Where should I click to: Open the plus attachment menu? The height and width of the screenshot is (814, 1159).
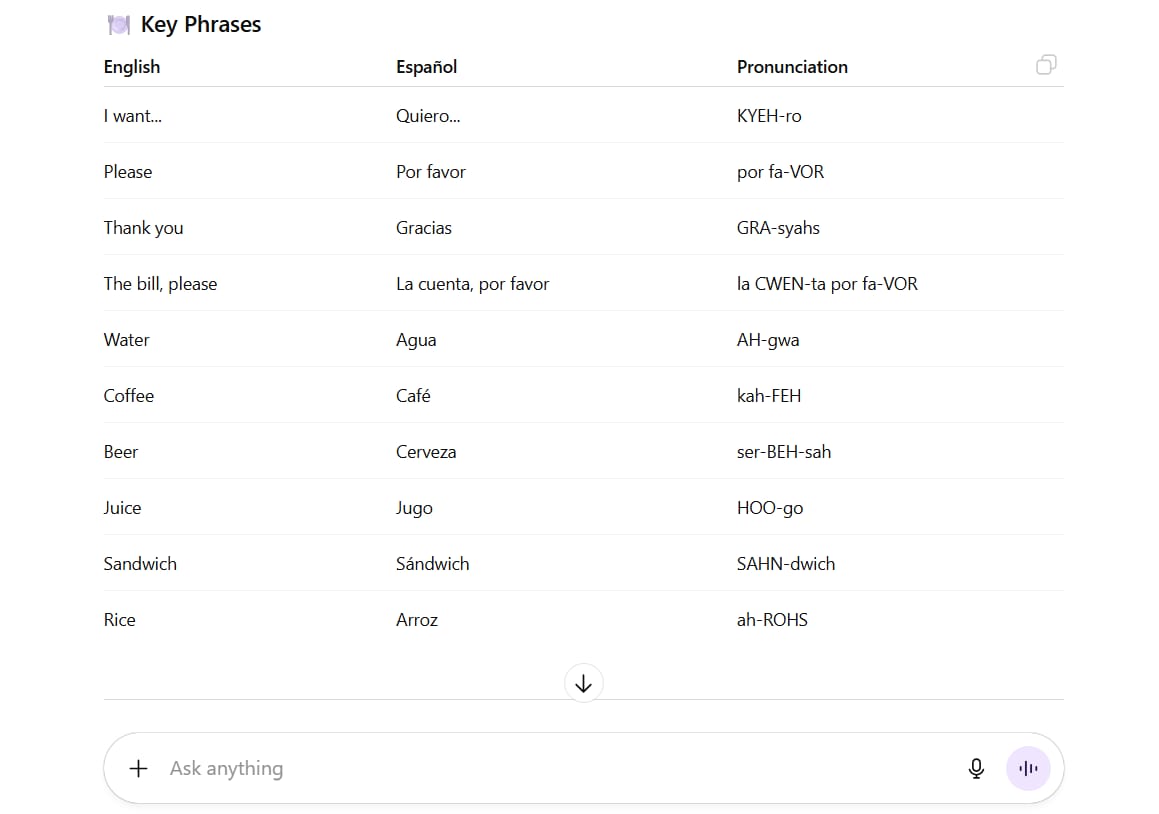click(138, 768)
